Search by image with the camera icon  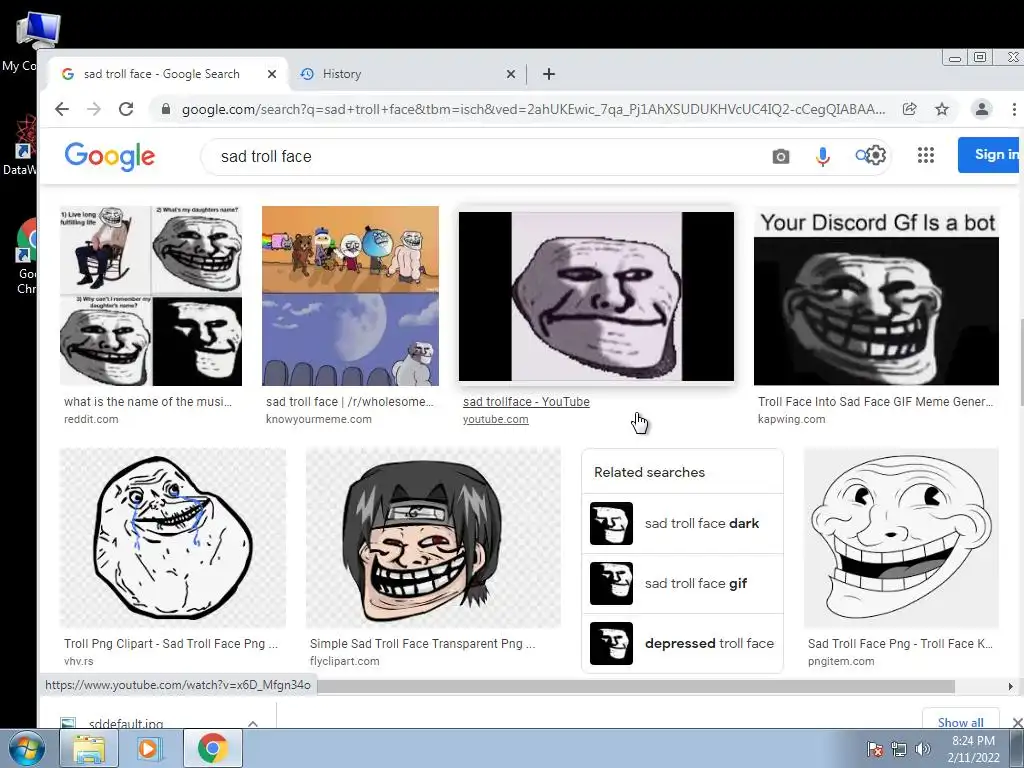click(x=780, y=157)
